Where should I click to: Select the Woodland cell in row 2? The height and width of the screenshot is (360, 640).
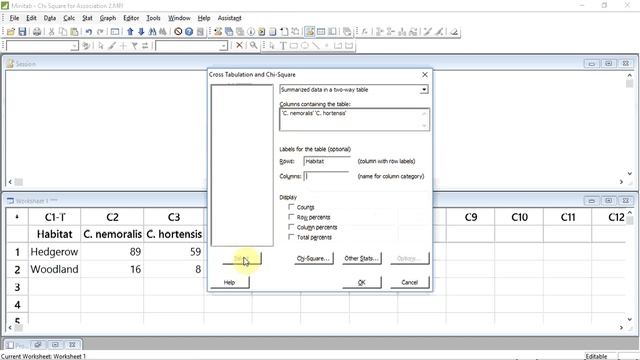(x=54, y=269)
